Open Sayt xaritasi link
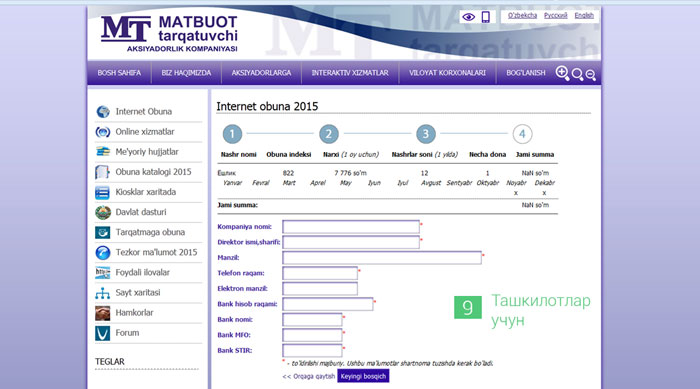The image size is (700, 389). pos(138,293)
